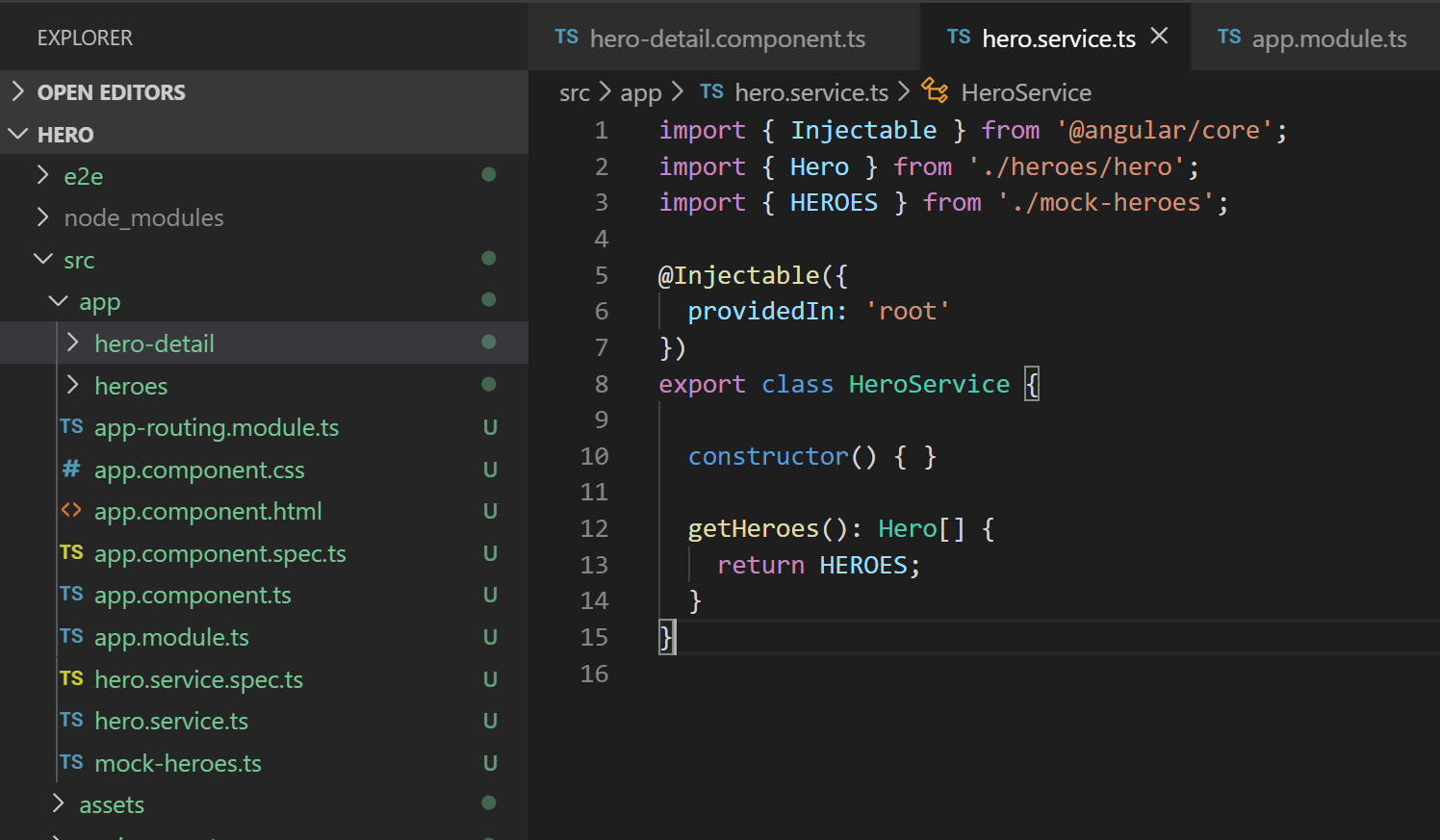This screenshot has height=840, width=1440.
Task: Click the TS icon on hero-detail.component.ts tab
Action: 567,37
